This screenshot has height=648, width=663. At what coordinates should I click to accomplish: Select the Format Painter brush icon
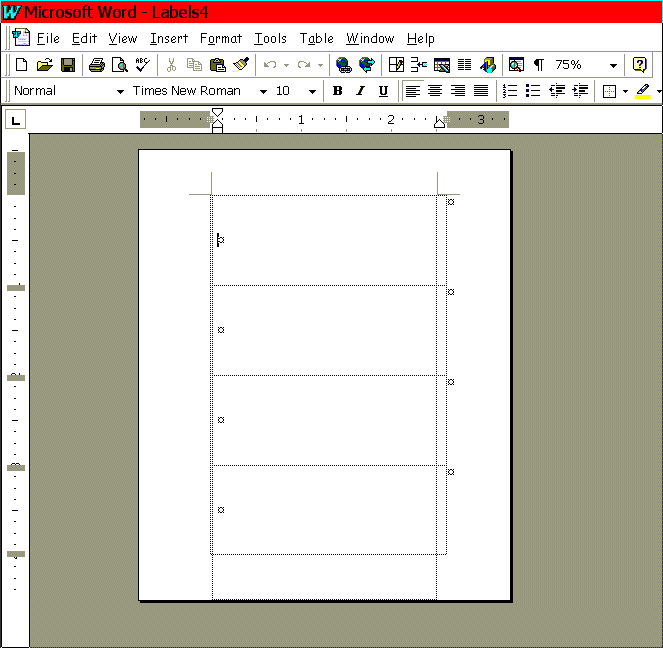tap(241, 65)
